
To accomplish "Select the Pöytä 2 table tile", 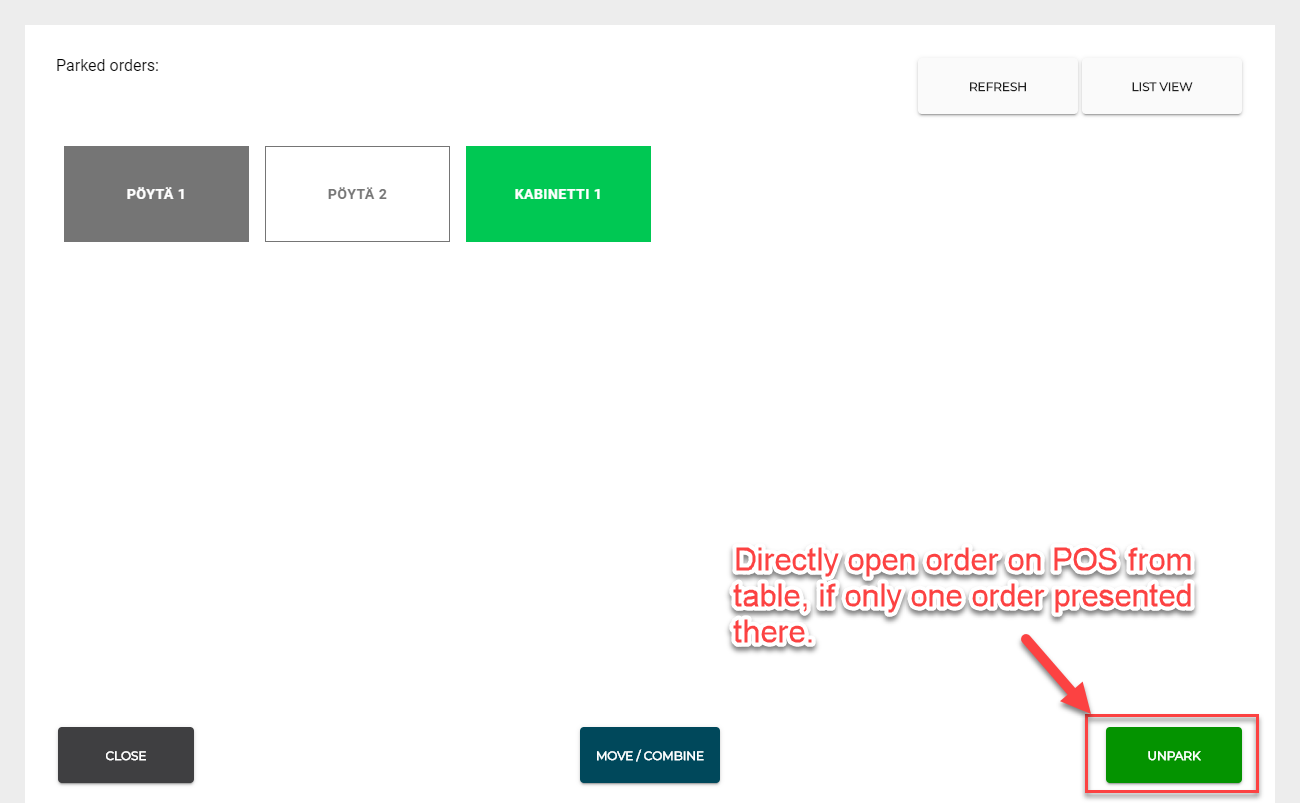I will [357, 194].
